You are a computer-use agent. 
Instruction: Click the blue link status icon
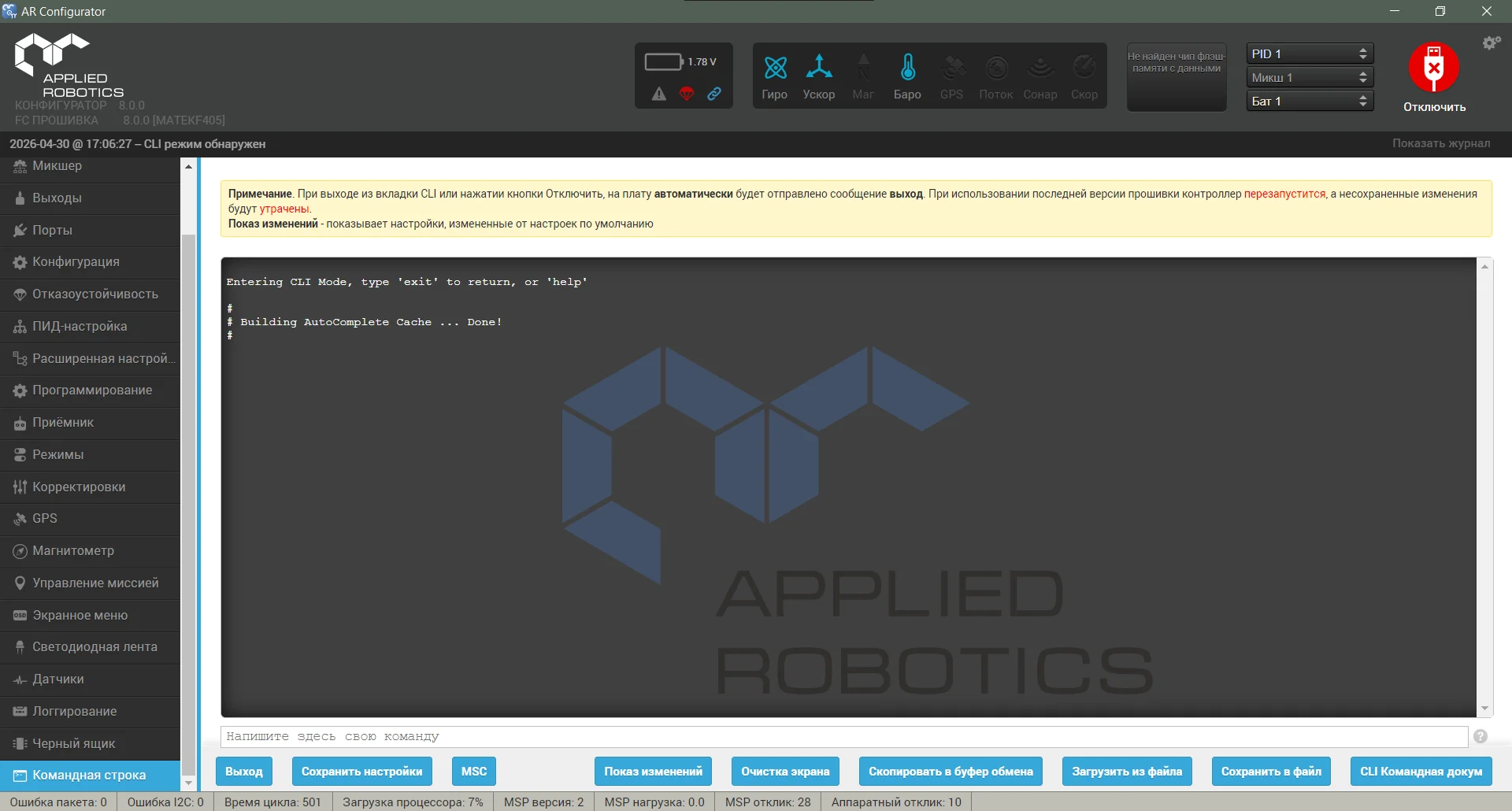(714, 94)
